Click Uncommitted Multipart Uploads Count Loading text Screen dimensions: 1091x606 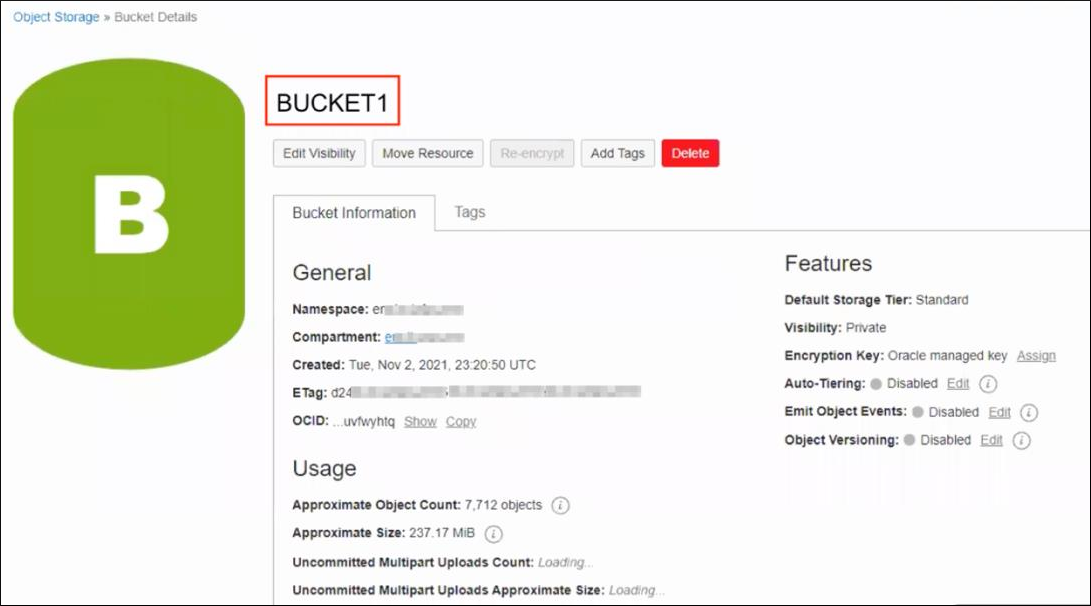coord(565,562)
